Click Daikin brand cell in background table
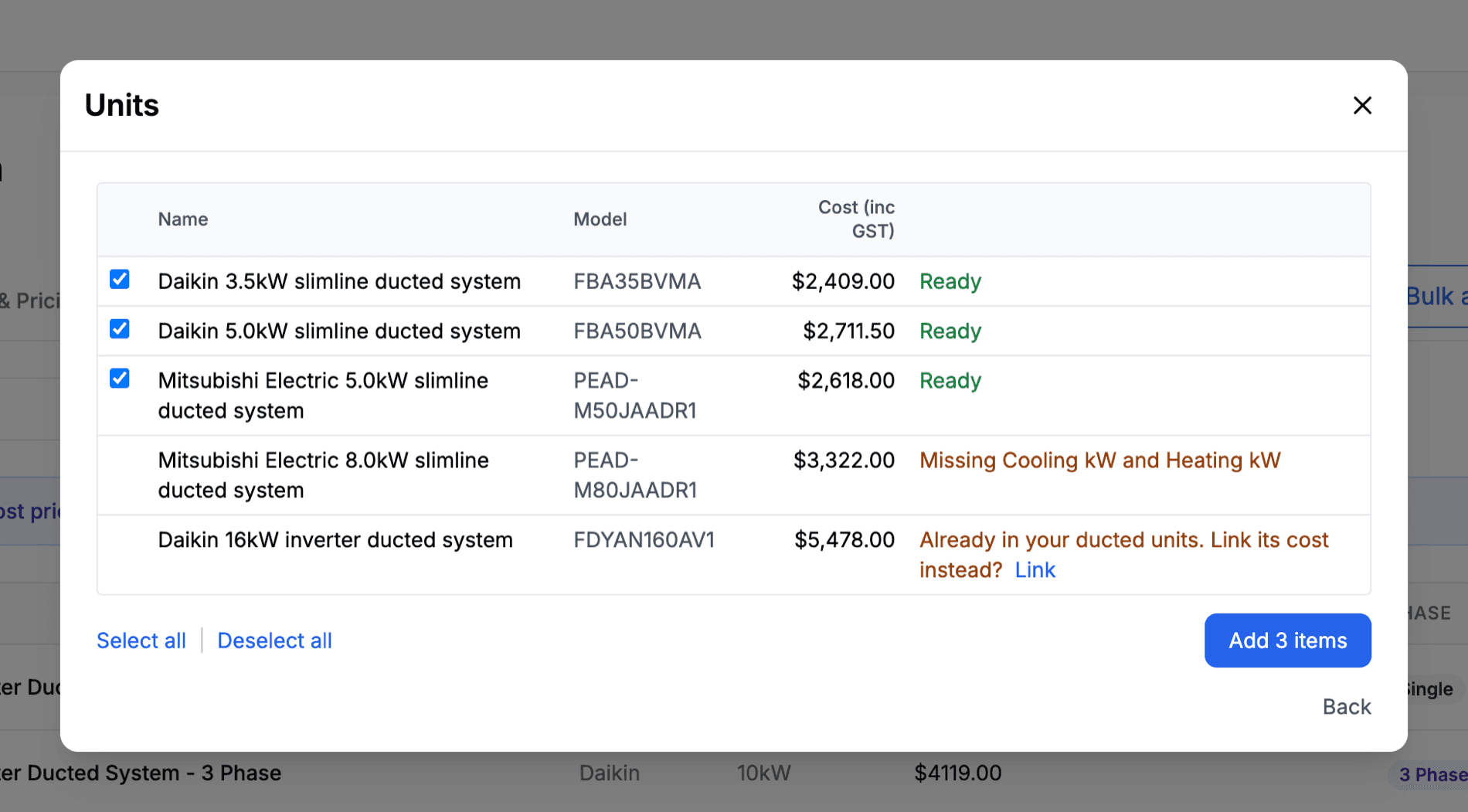Image resolution: width=1468 pixels, height=812 pixels. pos(609,773)
